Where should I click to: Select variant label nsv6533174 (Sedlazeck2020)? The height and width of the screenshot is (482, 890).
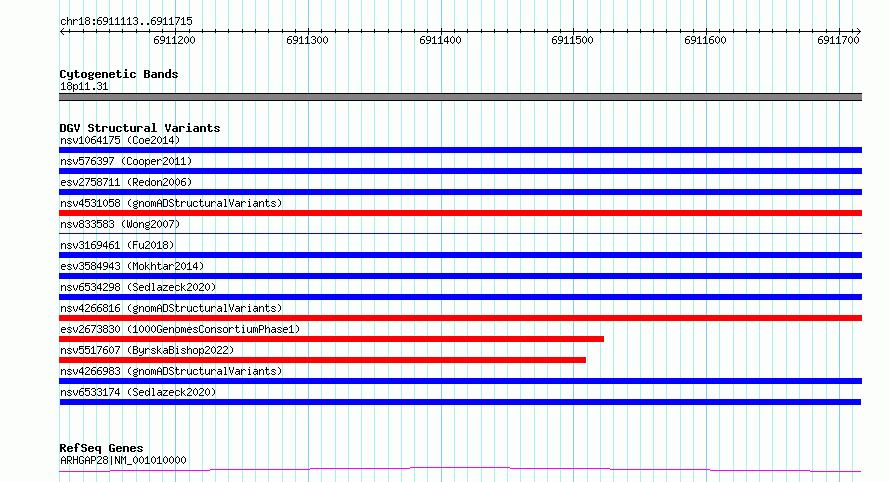coord(138,392)
